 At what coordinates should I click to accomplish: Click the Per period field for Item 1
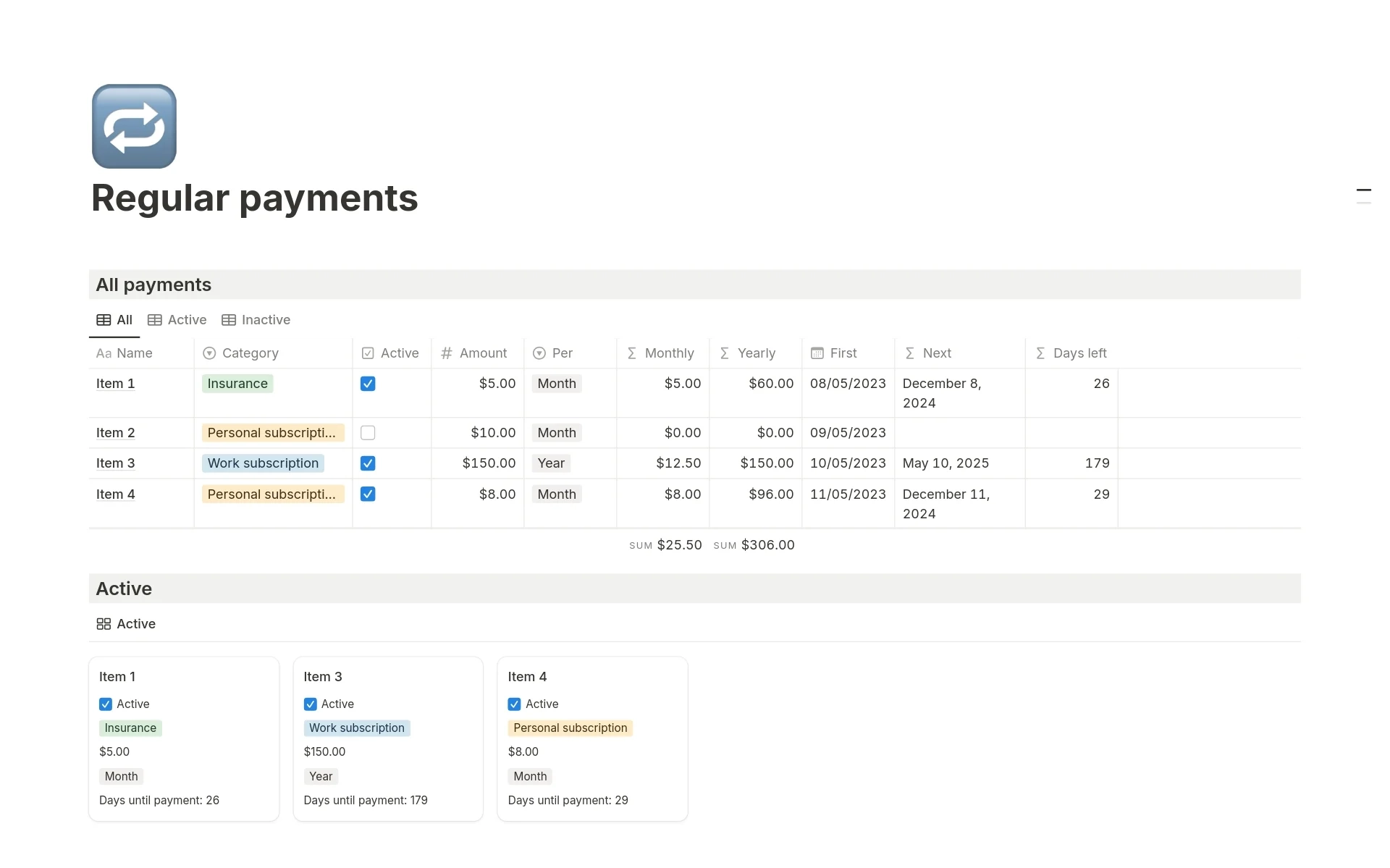(x=556, y=383)
